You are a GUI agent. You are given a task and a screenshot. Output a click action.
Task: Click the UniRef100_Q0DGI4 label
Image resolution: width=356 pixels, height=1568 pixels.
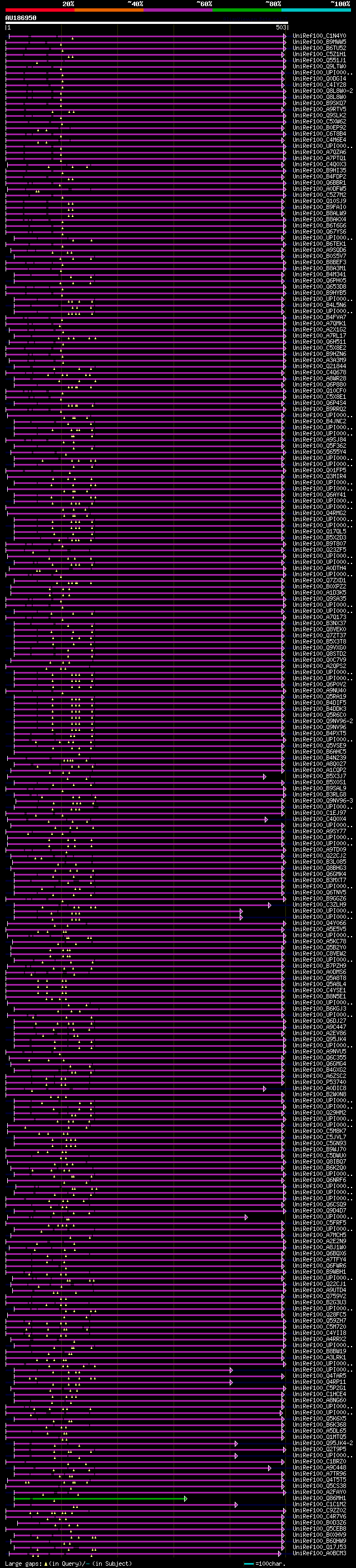click(x=319, y=78)
